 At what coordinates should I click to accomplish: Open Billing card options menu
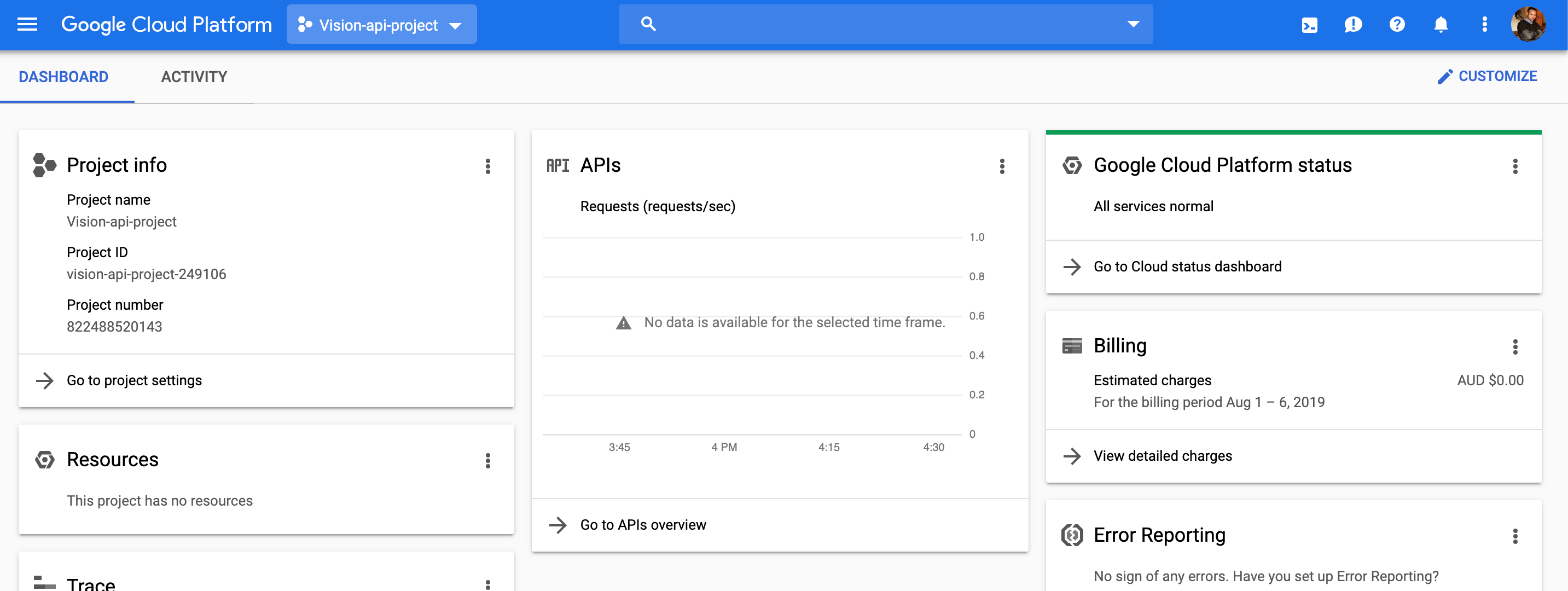(x=1515, y=347)
